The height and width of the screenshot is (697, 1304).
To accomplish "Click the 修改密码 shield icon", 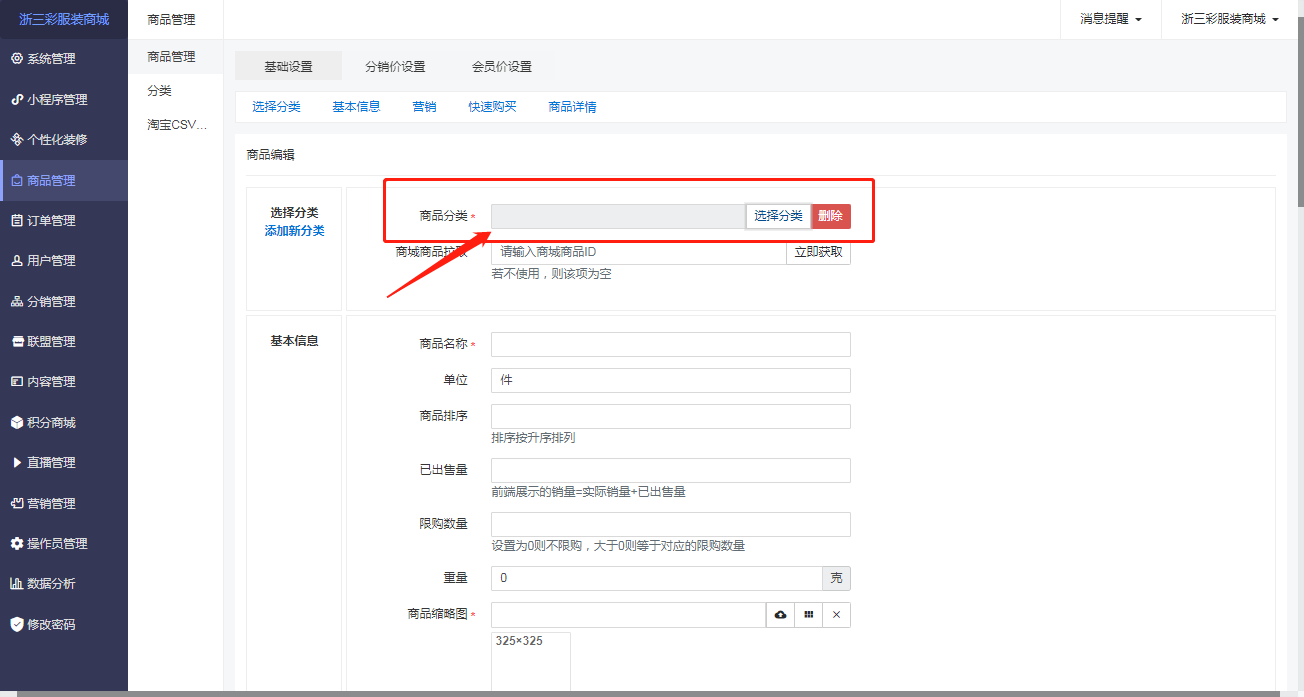I will (17, 624).
